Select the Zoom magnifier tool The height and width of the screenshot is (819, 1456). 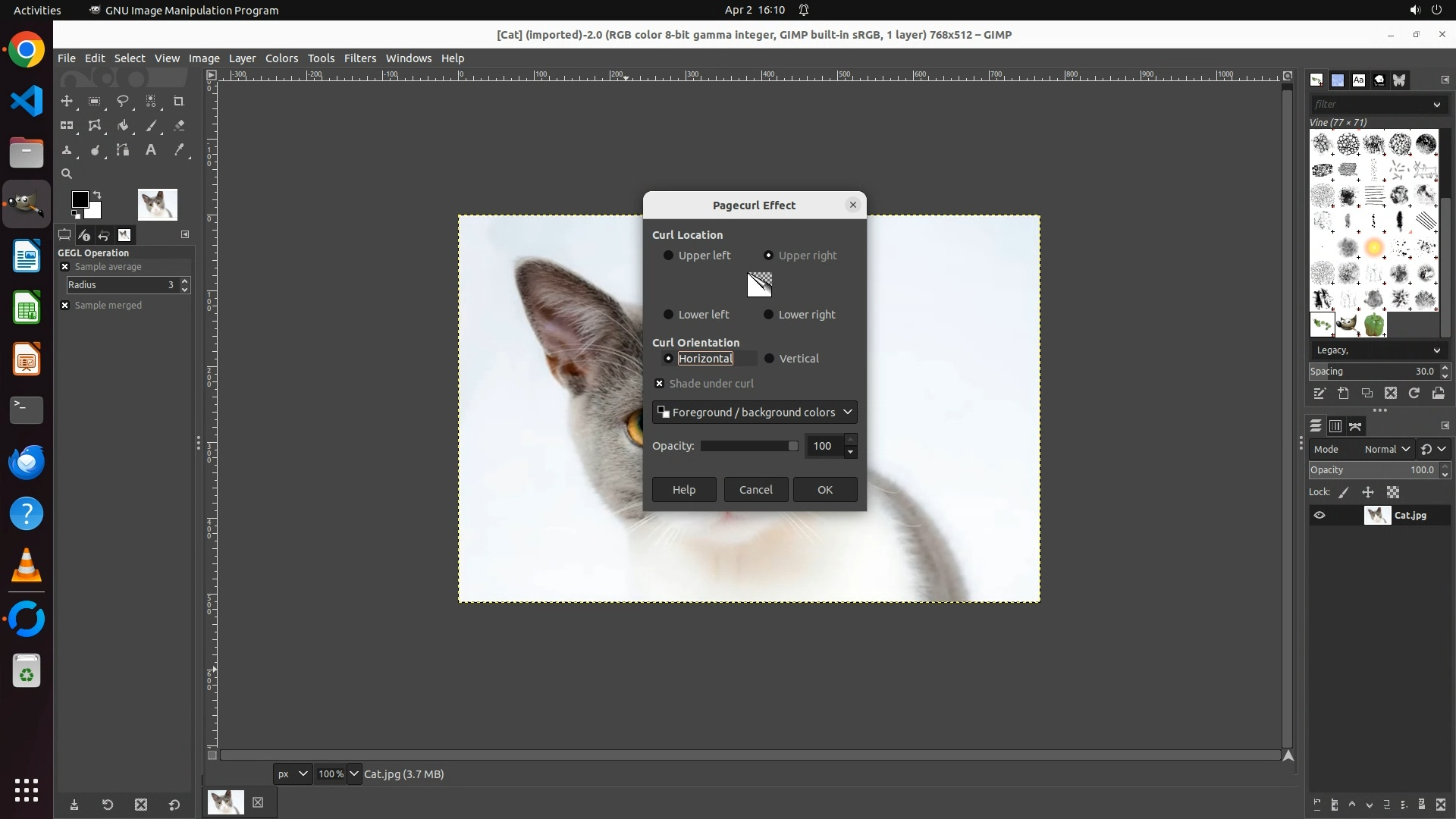(x=67, y=174)
